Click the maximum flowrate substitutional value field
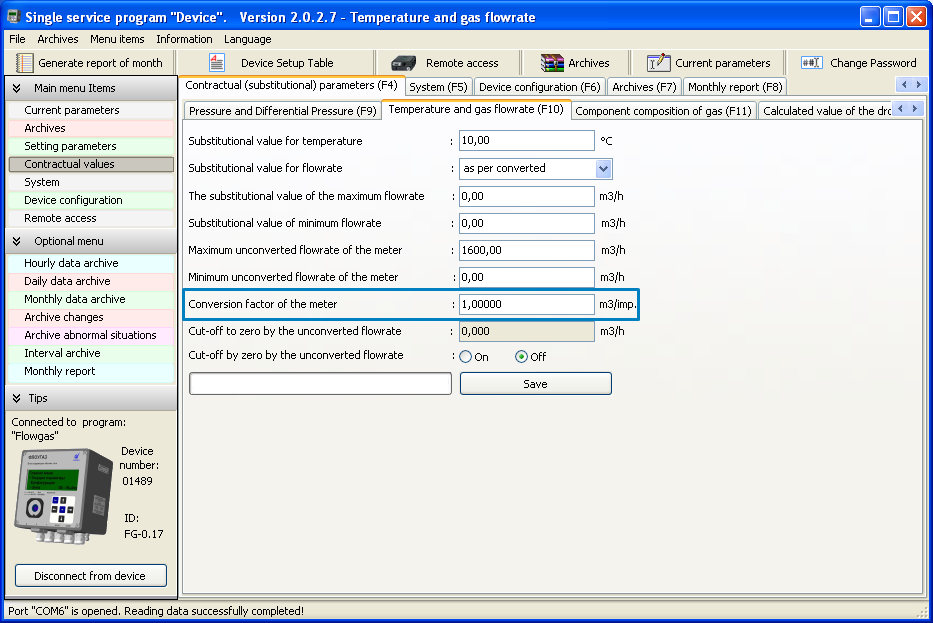Screen dimensions: 933x623 527,196
